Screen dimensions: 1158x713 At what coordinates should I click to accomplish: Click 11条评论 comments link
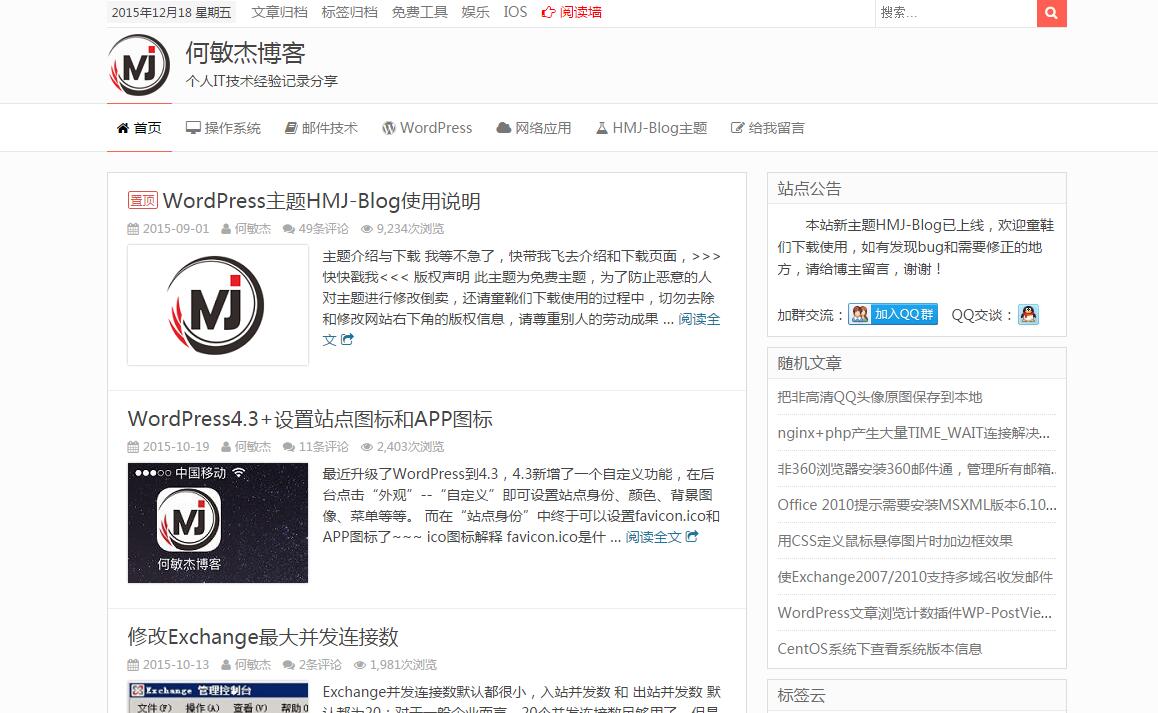323,447
